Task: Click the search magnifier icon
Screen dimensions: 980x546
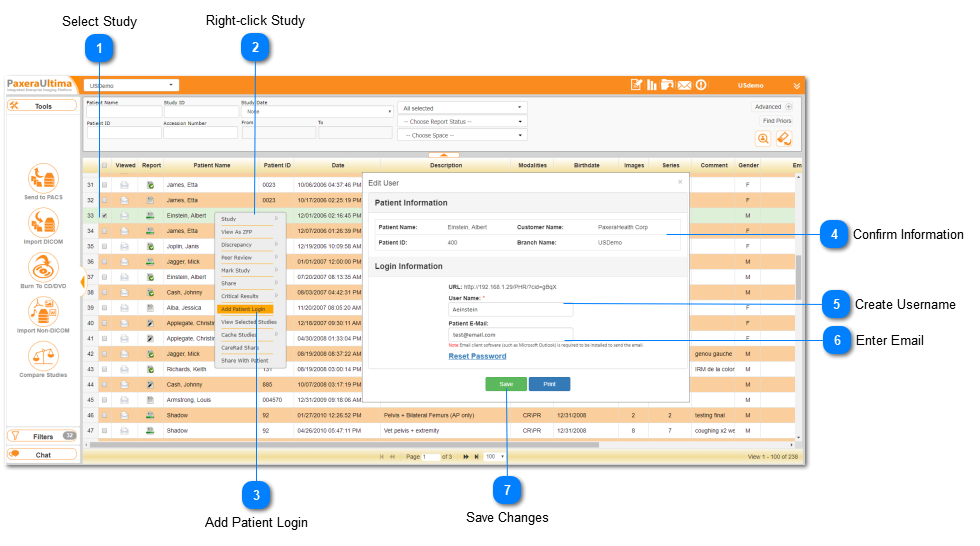Action: click(763, 139)
